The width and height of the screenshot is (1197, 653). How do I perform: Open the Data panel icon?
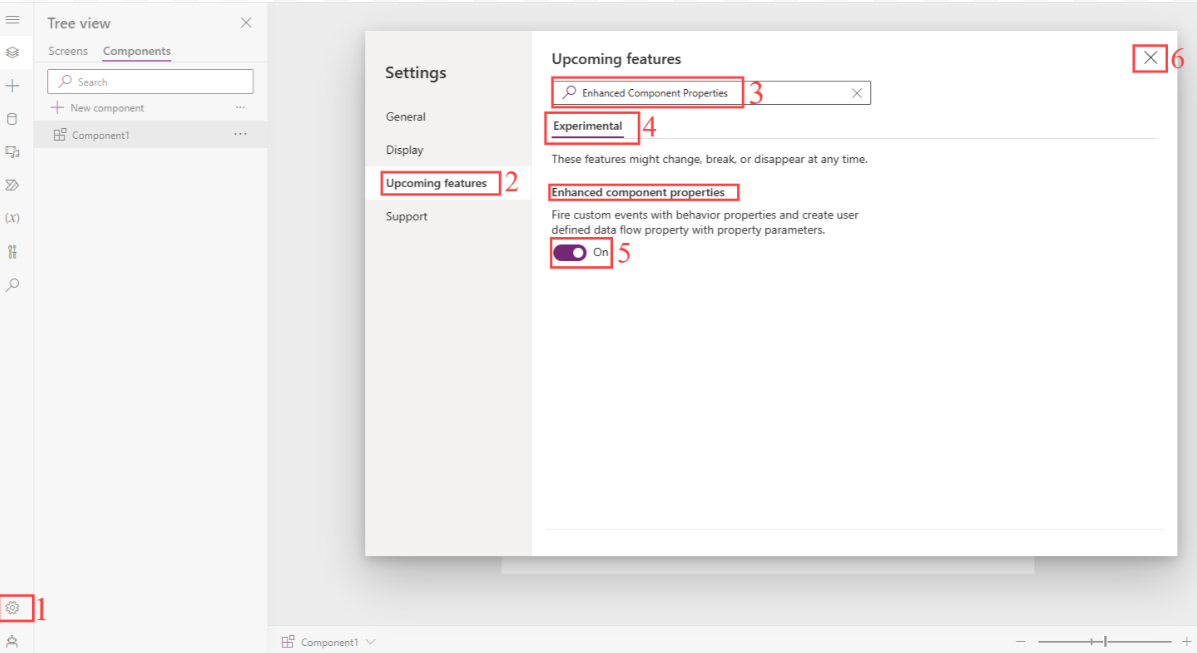coord(13,118)
